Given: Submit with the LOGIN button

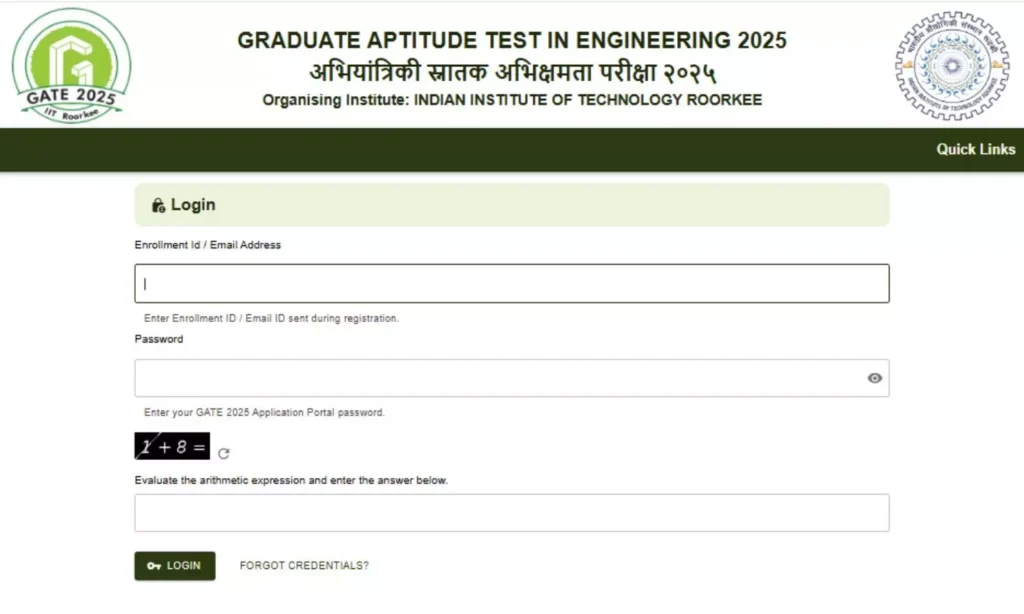Looking at the screenshot, I should click(x=175, y=566).
